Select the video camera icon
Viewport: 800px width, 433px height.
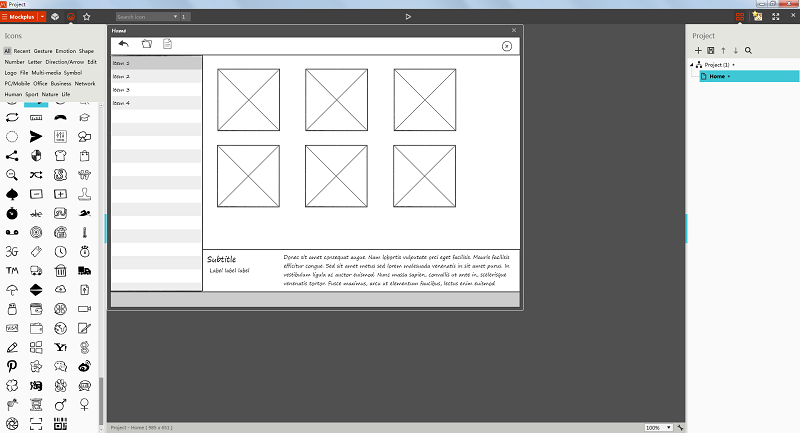coord(85,309)
